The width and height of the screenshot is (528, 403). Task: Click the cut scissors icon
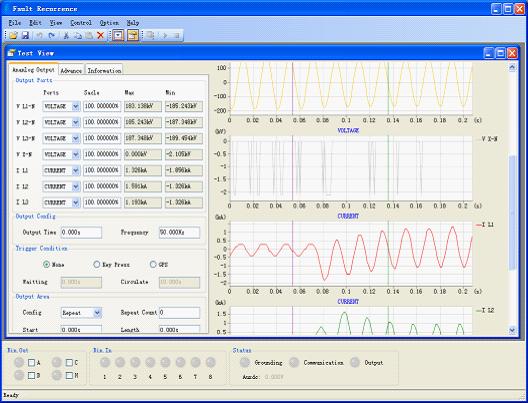66,35
